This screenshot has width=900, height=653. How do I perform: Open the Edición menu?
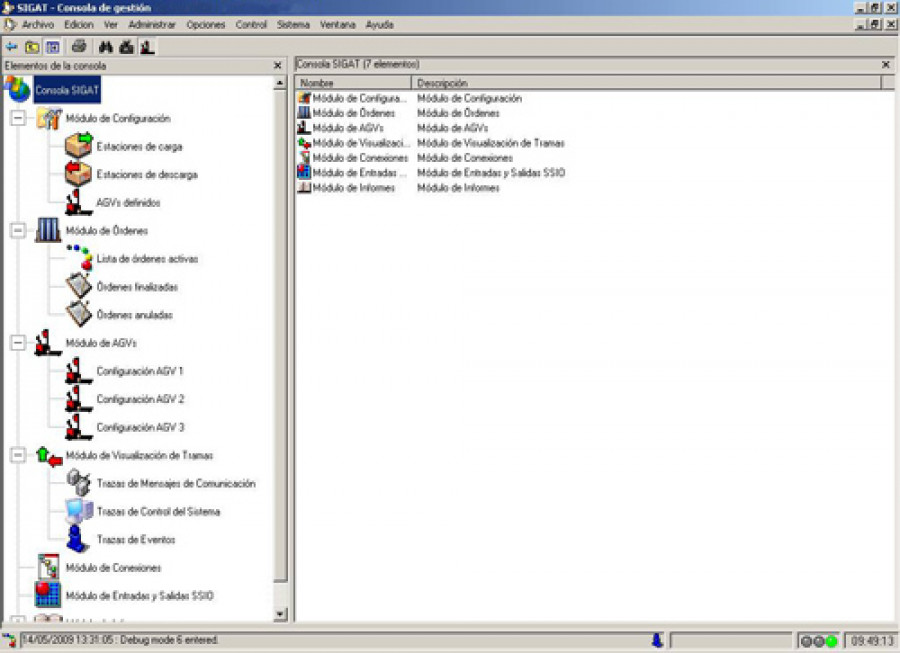click(79, 25)
